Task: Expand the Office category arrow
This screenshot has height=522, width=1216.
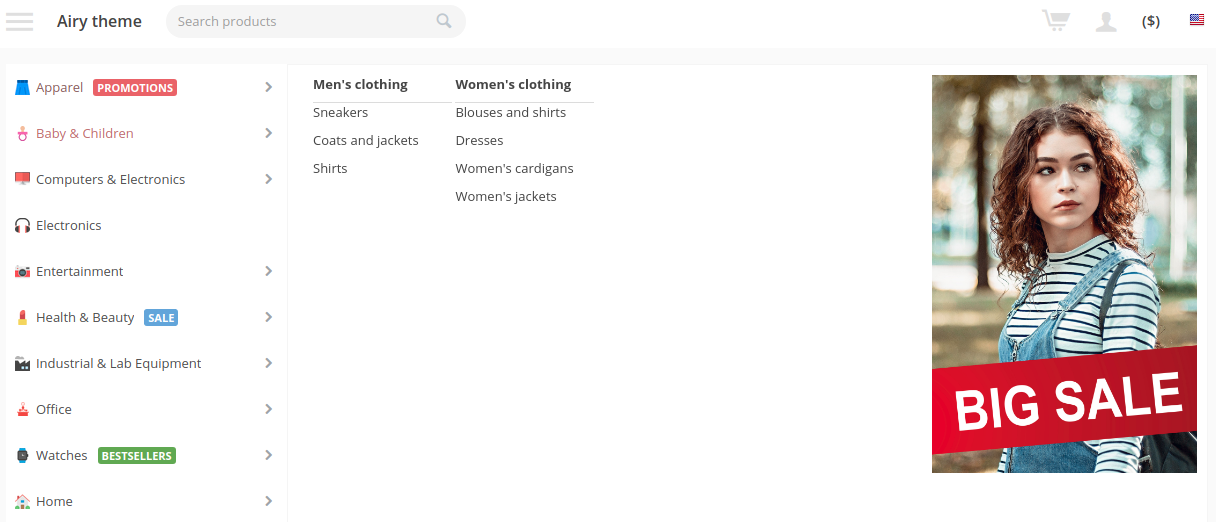Action: tap(268, 409)
